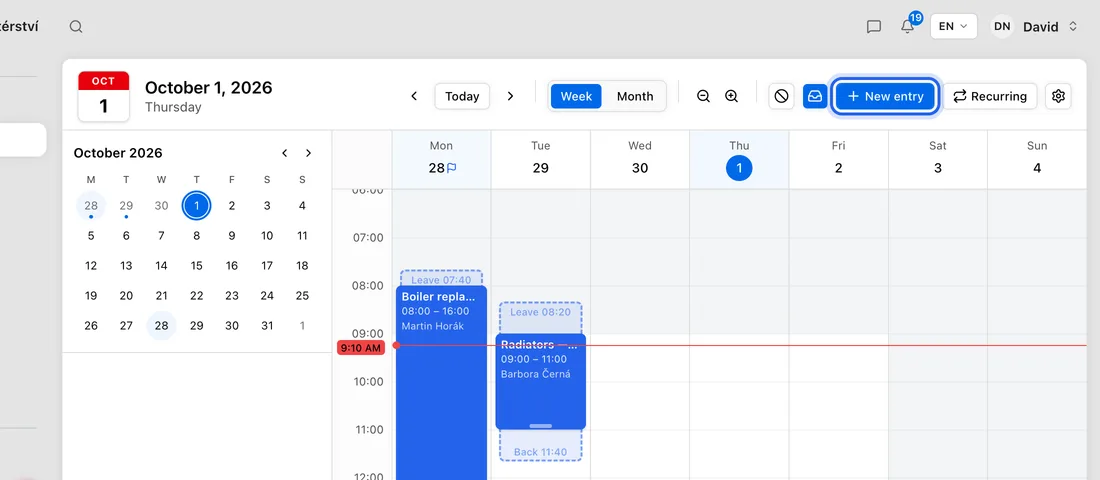Switch to Week view
This screenshot has height=480, width=1100.
[576, 96]
